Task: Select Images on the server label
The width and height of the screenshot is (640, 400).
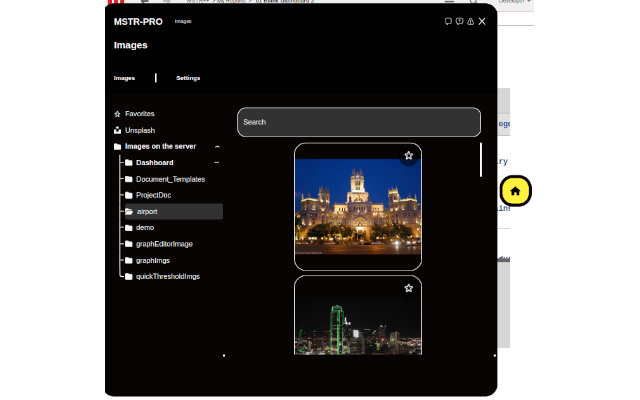Action: click(160, 147)
